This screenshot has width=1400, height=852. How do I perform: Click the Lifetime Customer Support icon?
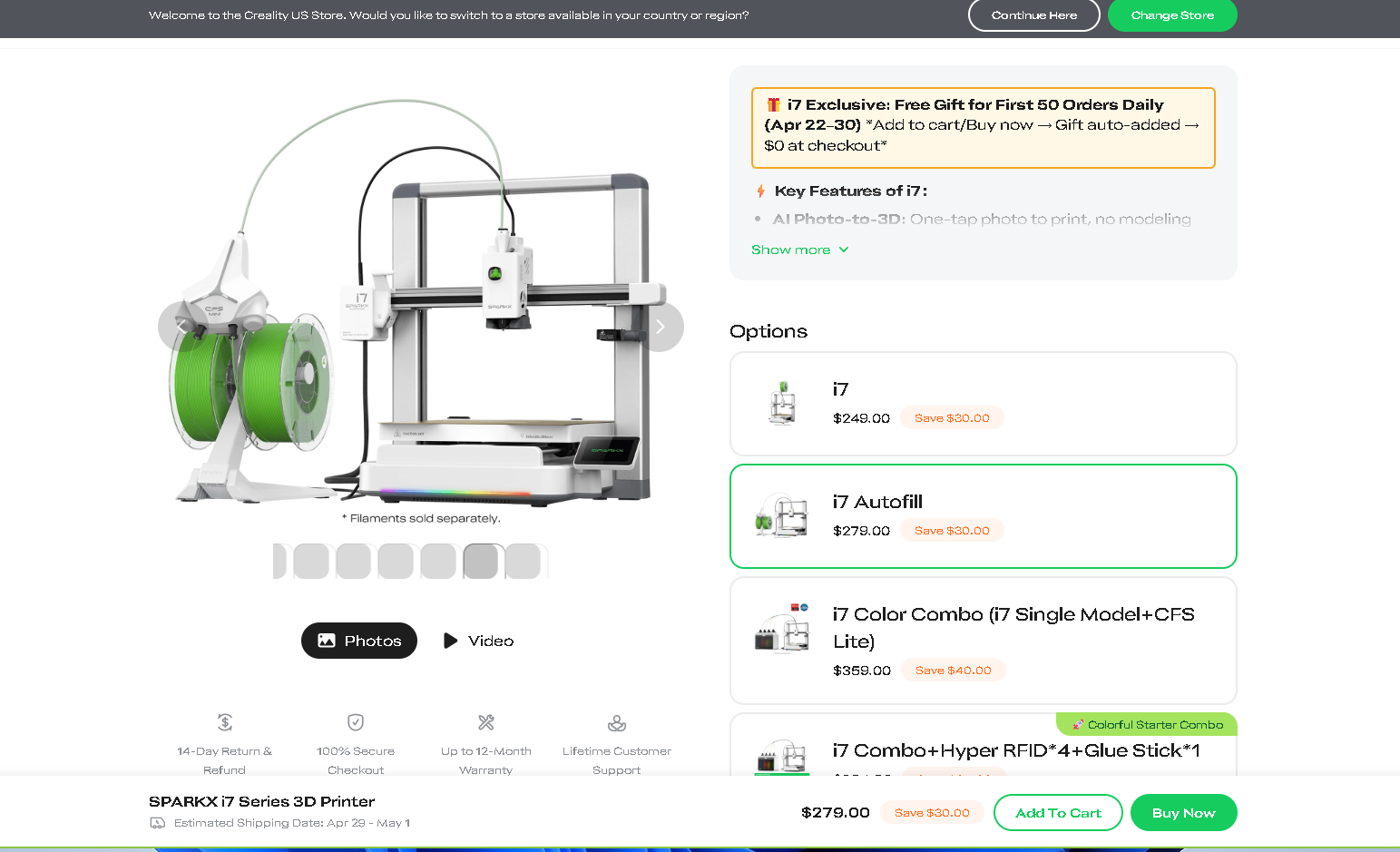(617, 722)
